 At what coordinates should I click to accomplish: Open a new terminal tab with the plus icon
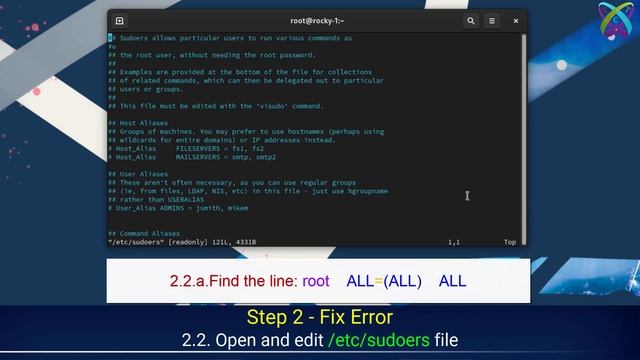[x=120, y=21]
